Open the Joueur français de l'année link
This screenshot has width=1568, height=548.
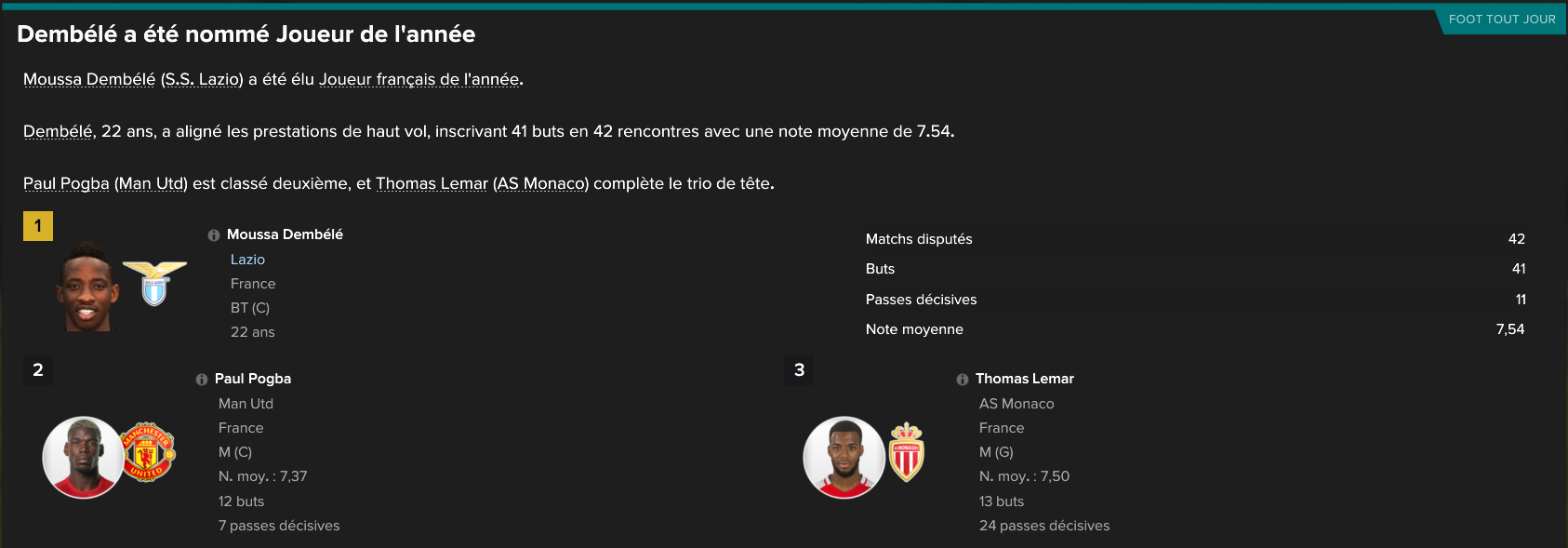point(419,80)
